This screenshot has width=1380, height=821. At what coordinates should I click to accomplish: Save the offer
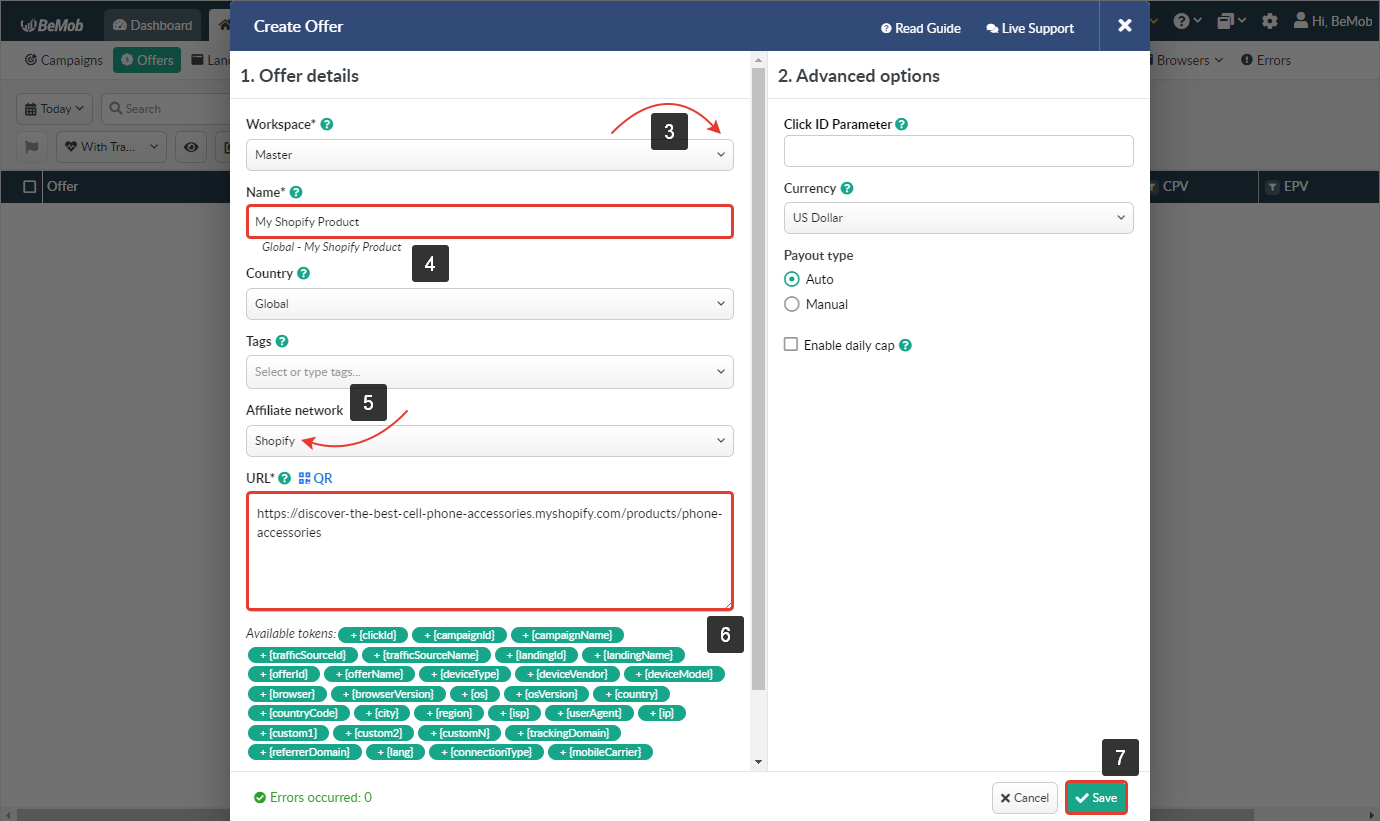tap(1096, 798)
